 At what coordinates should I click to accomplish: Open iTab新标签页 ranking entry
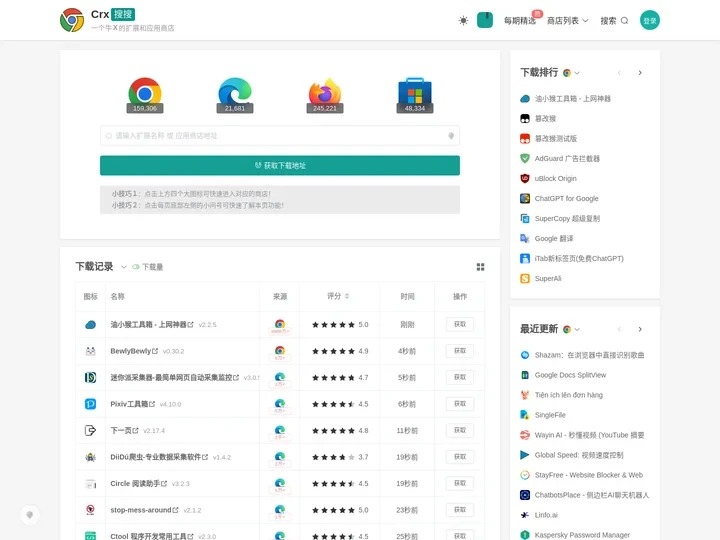pyautogui.click(x=579, y=259)
